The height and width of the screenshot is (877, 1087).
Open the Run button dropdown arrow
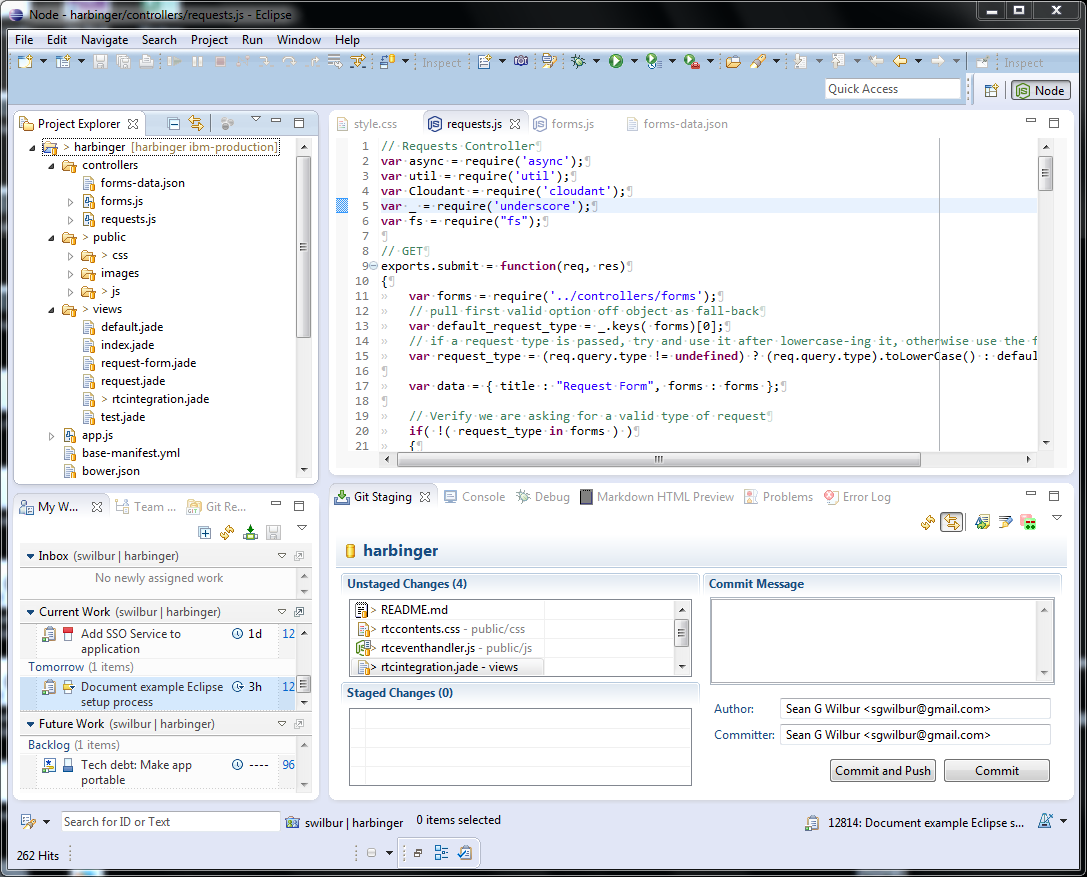point(634,62)
